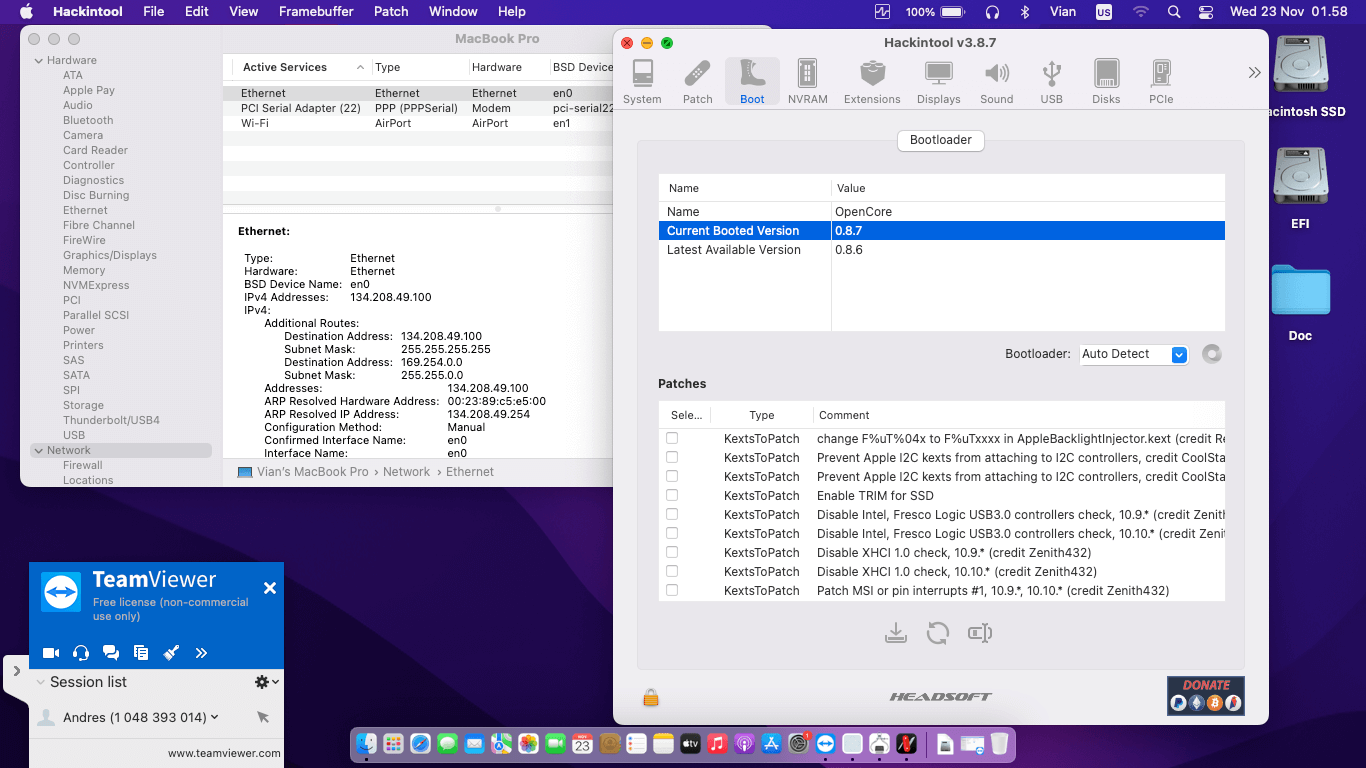Viewport: 1366px width, 768px height.
Task: Enable the 'Enable TRIM for SSD' checkbox
Action: 672,495
